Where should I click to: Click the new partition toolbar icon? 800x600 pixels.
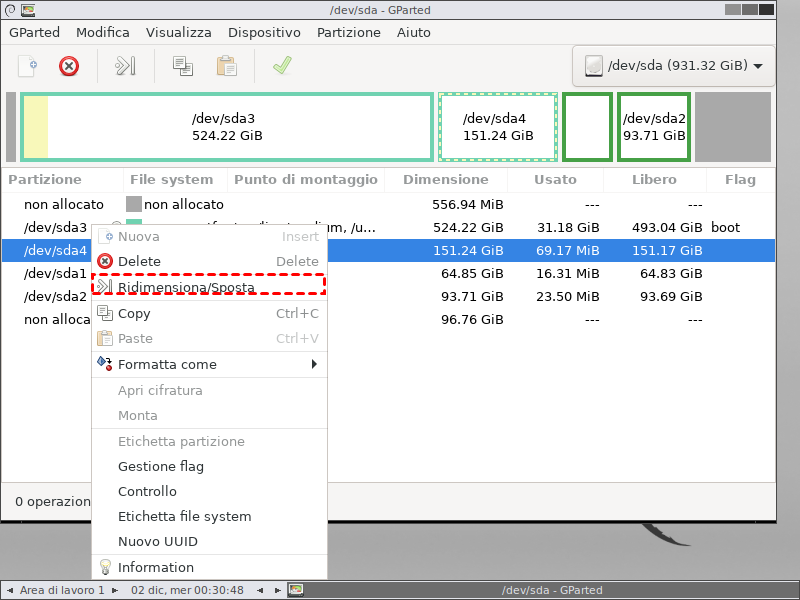point(28,66)
